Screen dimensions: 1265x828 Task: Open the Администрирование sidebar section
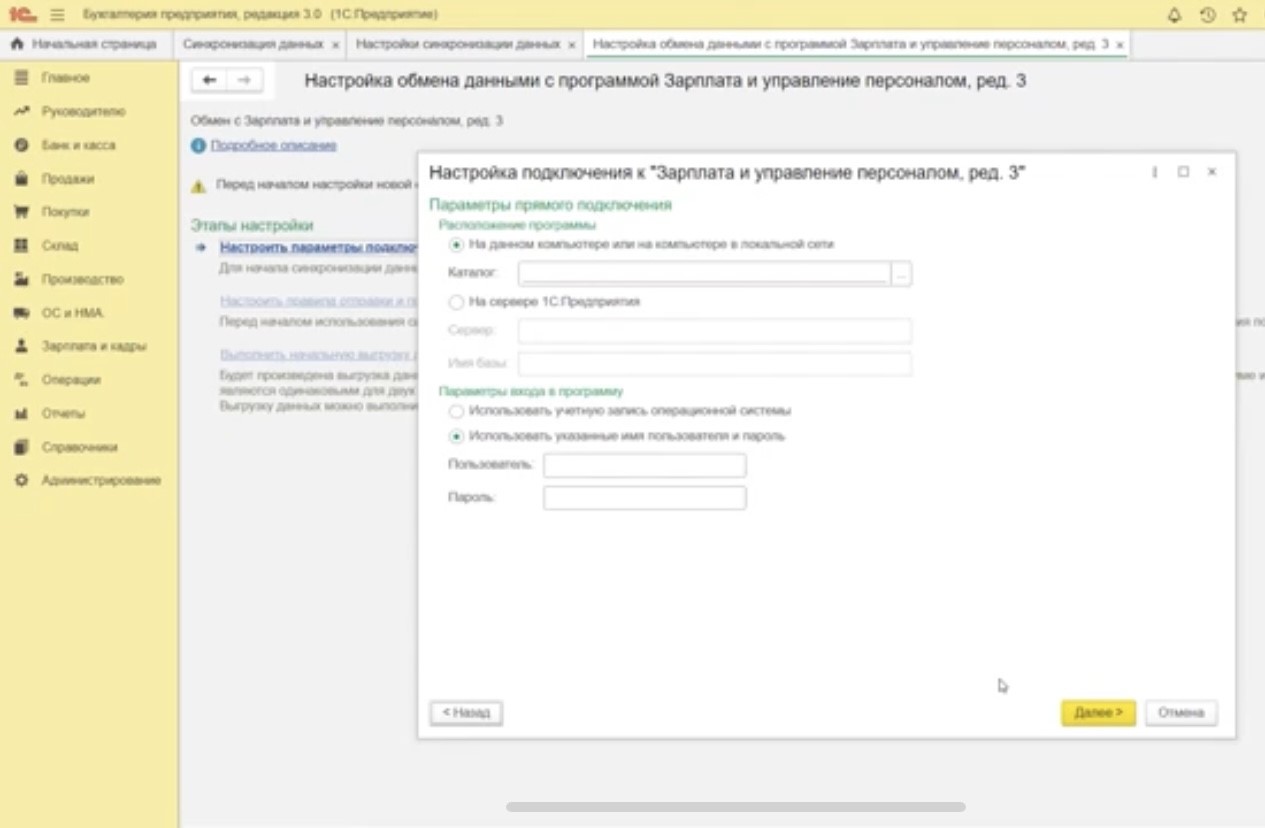[x=100, y=480]
